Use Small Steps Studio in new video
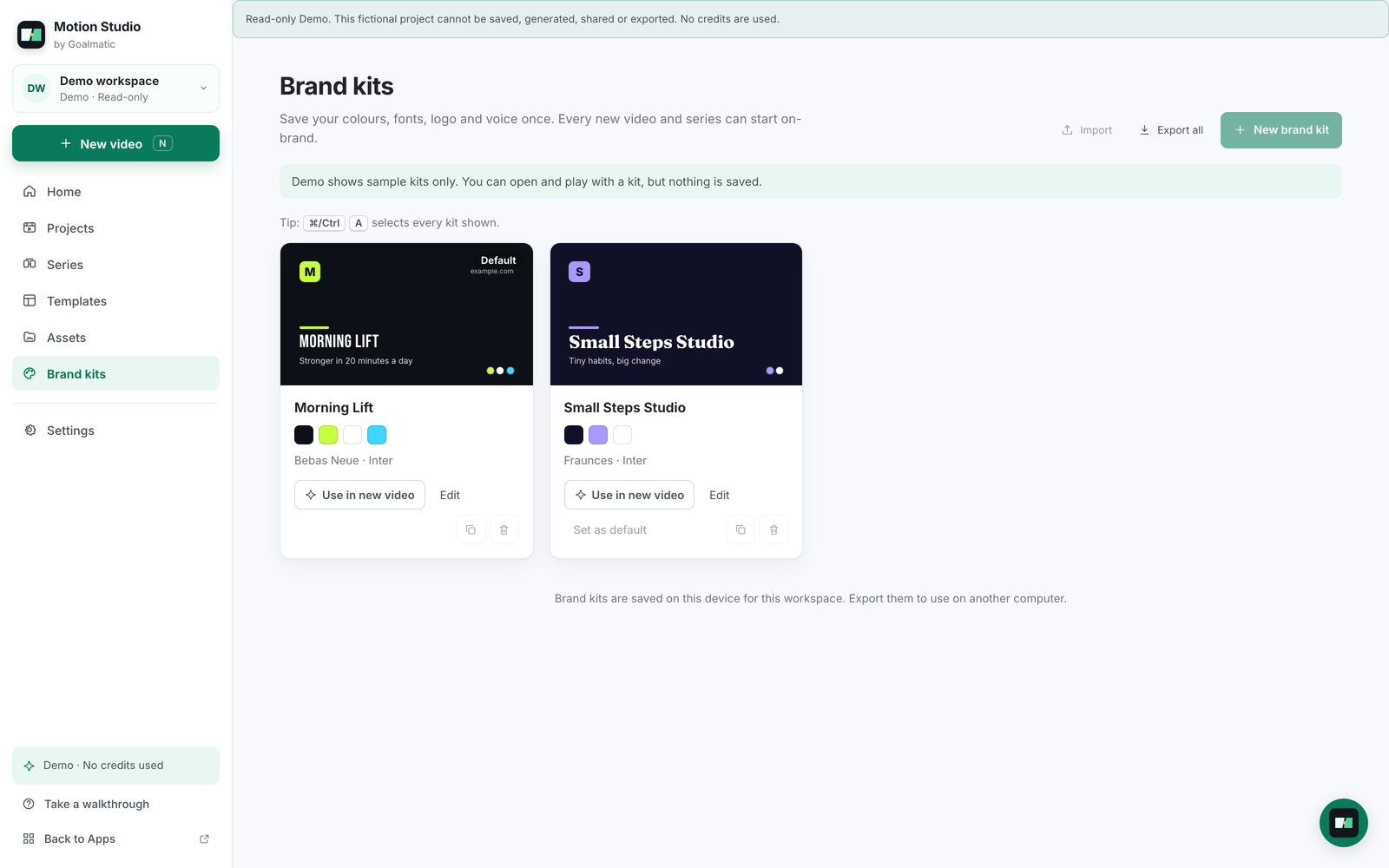This screenshot has height=868, width=1389. 629,495
